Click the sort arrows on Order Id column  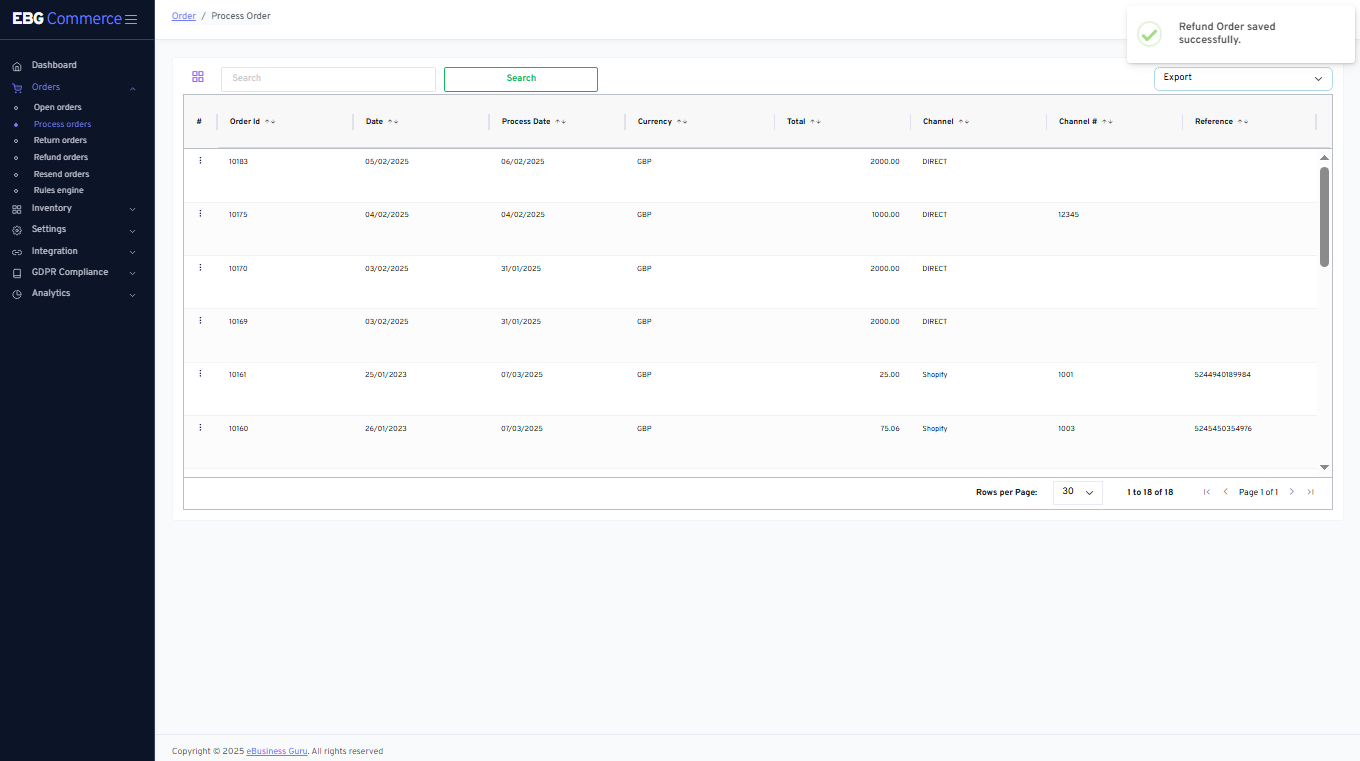pyautogui.click(x=270, y=122)
